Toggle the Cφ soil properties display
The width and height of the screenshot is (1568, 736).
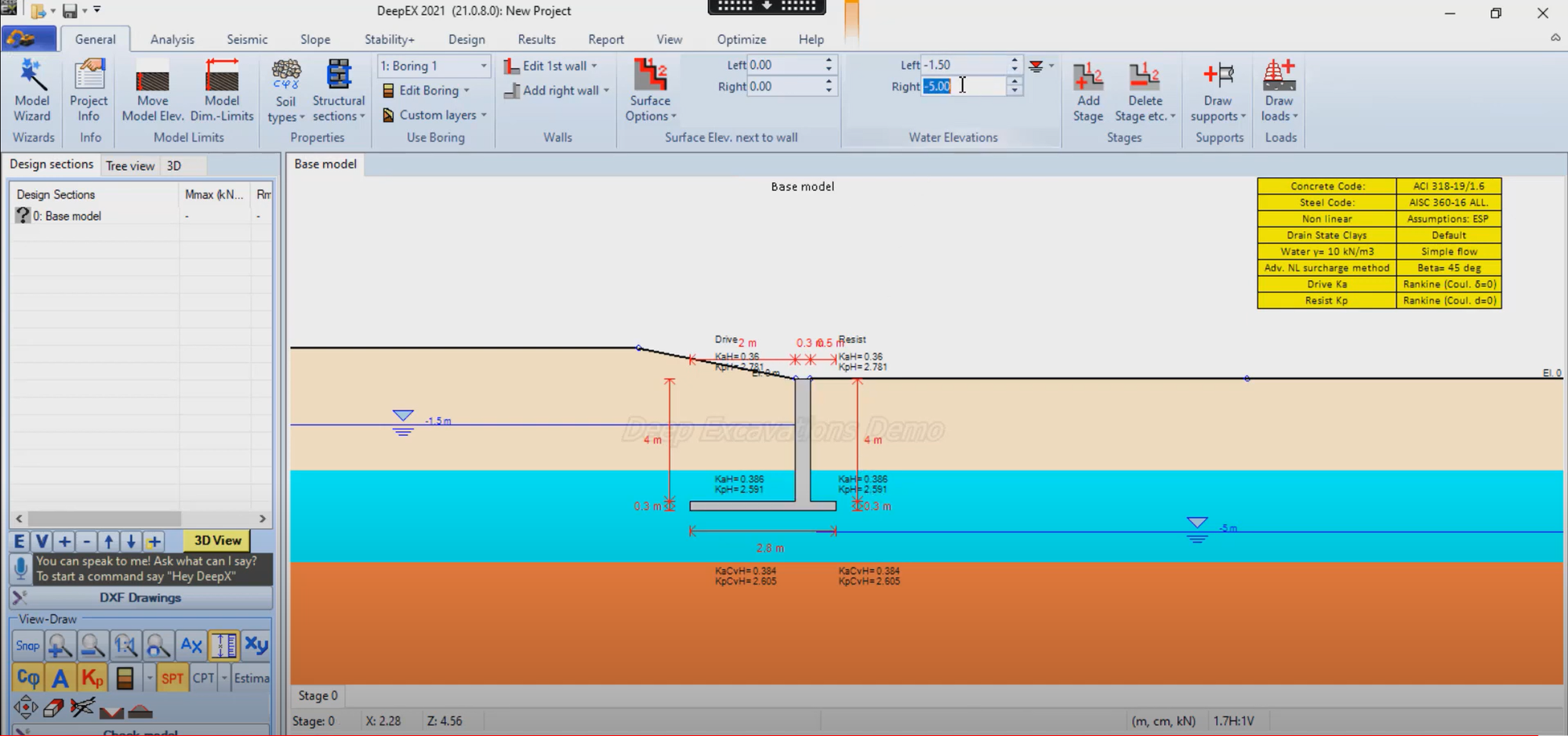pos(27,678)
